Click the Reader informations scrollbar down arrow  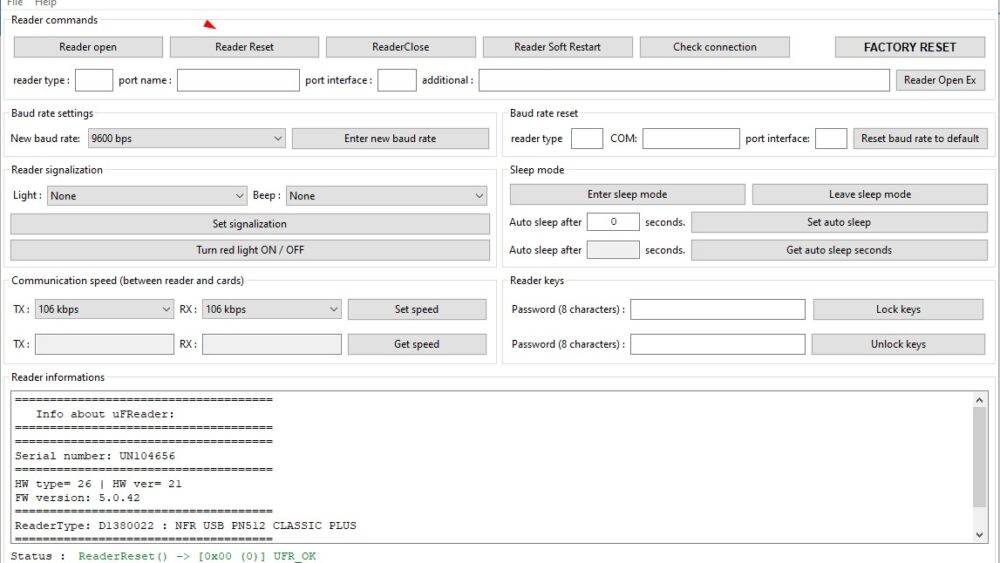(980, 535)
